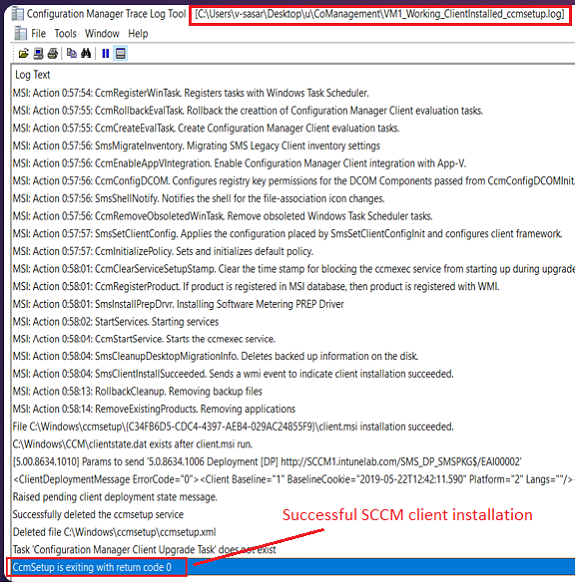
Task: Select the clientstate.dat exists log line
Action: [x=293, y=444]
